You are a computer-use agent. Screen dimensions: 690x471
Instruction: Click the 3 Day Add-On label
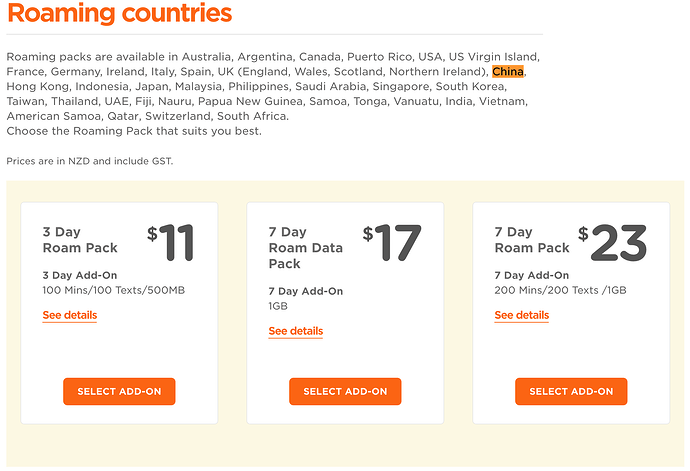coord(80,275)
